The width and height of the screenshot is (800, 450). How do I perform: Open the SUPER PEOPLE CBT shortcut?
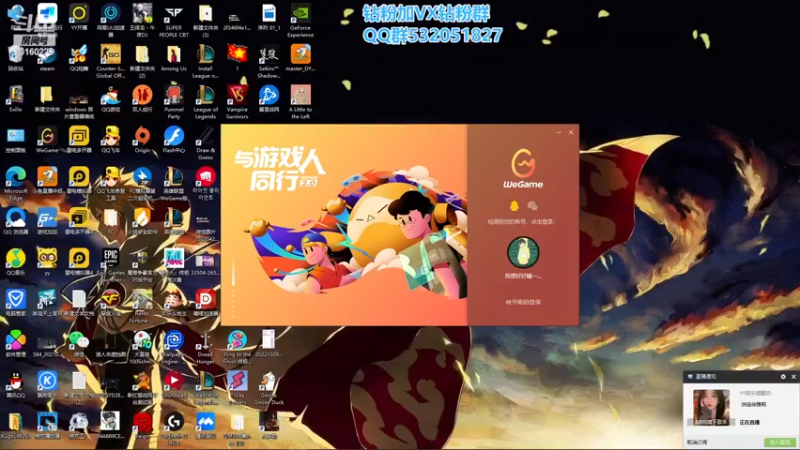point(173,20)
